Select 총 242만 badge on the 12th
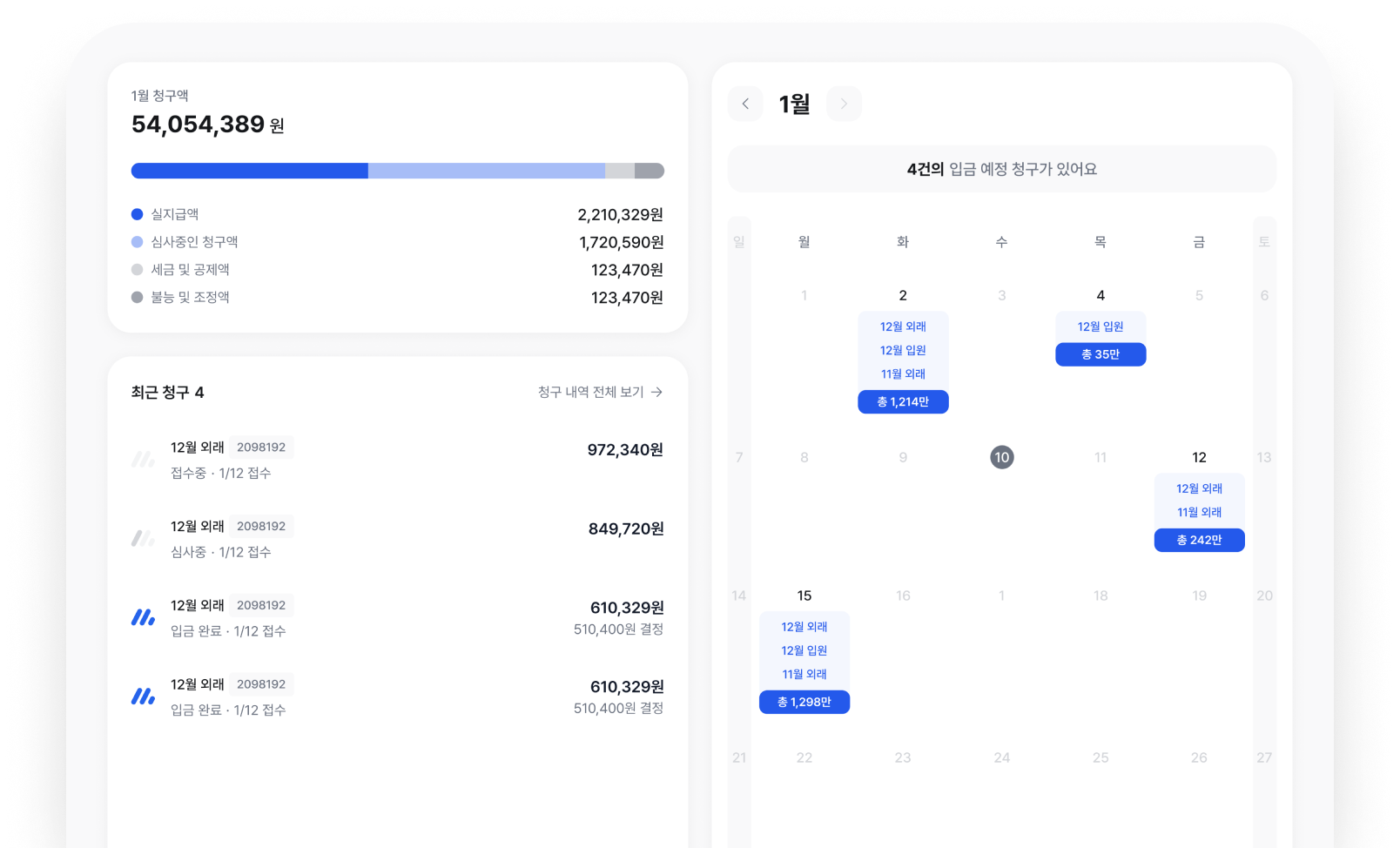This screenshot has width=1400, height=848. click(x=1199, y=540)
